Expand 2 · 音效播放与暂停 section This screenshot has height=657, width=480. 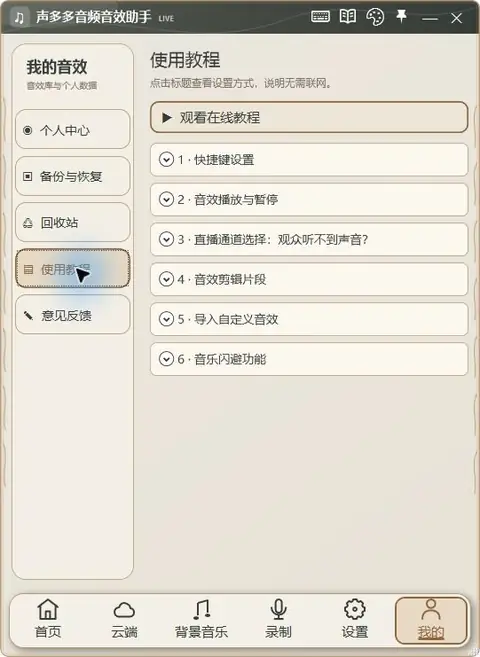(309, 199)
